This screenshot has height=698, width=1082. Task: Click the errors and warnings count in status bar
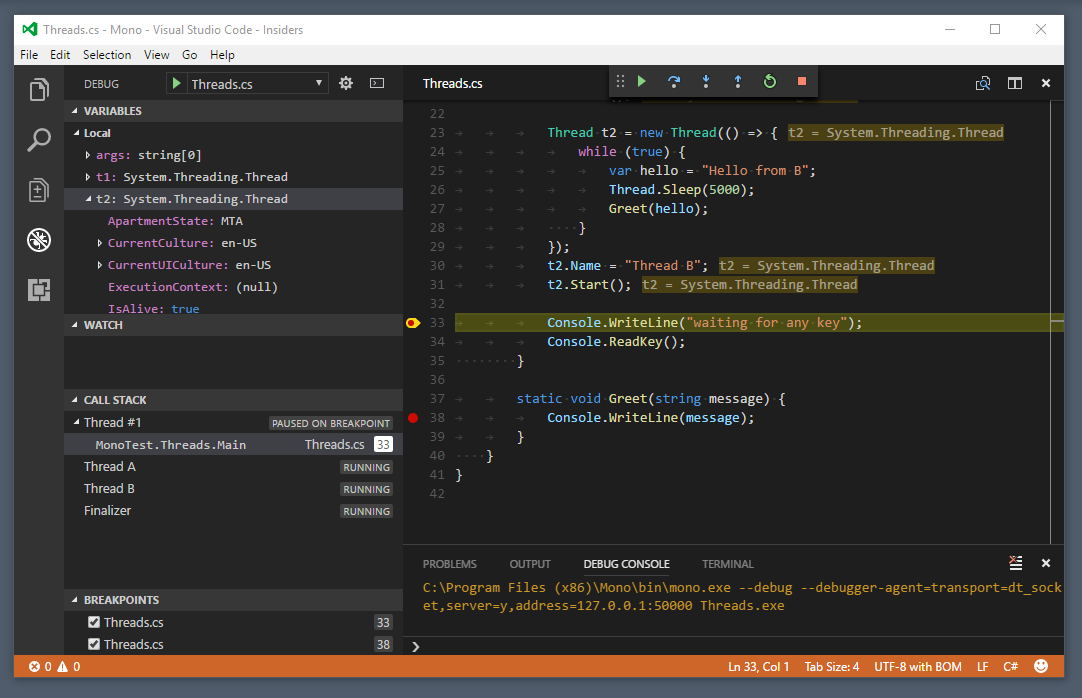[55, 666]
